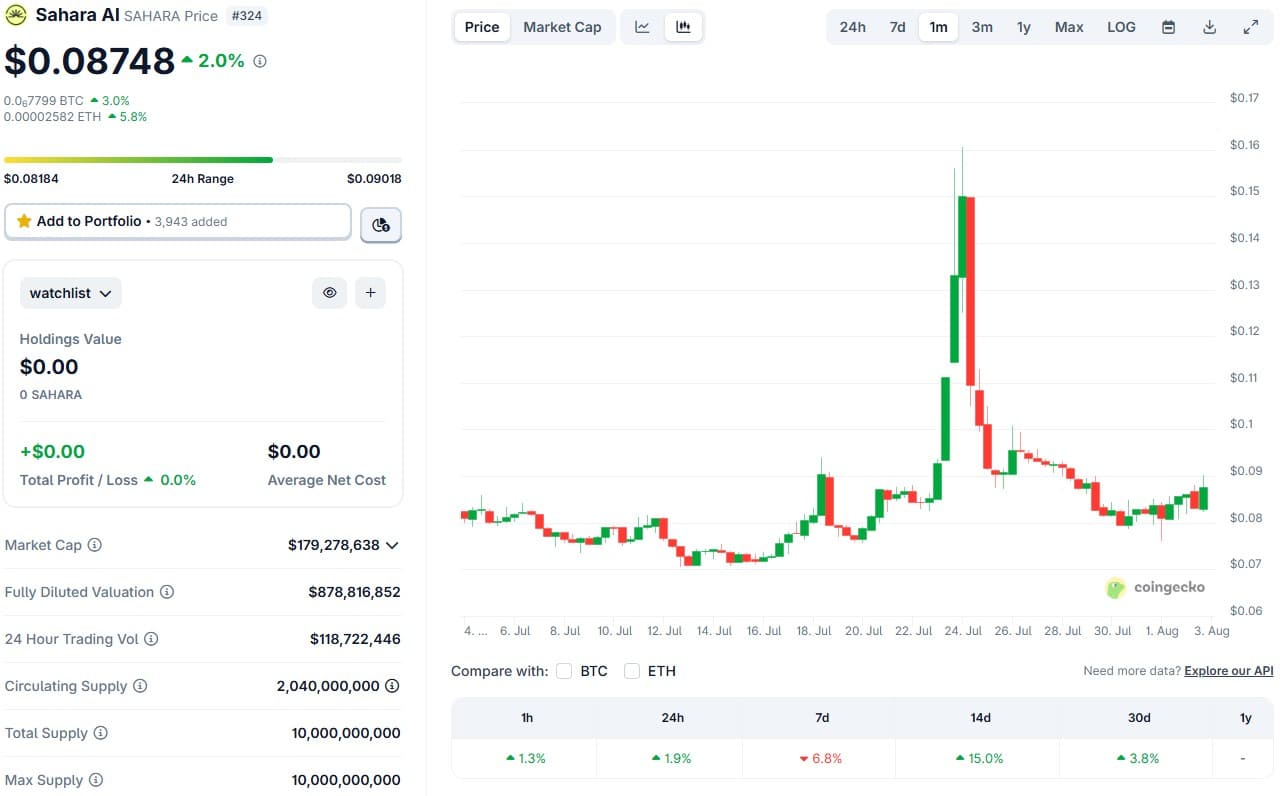Image resolution: width=1282 pixels, height=796 pixels.
Task: Expand the Market Cap chevron
Action: pyautogui.click(x=393, y=545)
